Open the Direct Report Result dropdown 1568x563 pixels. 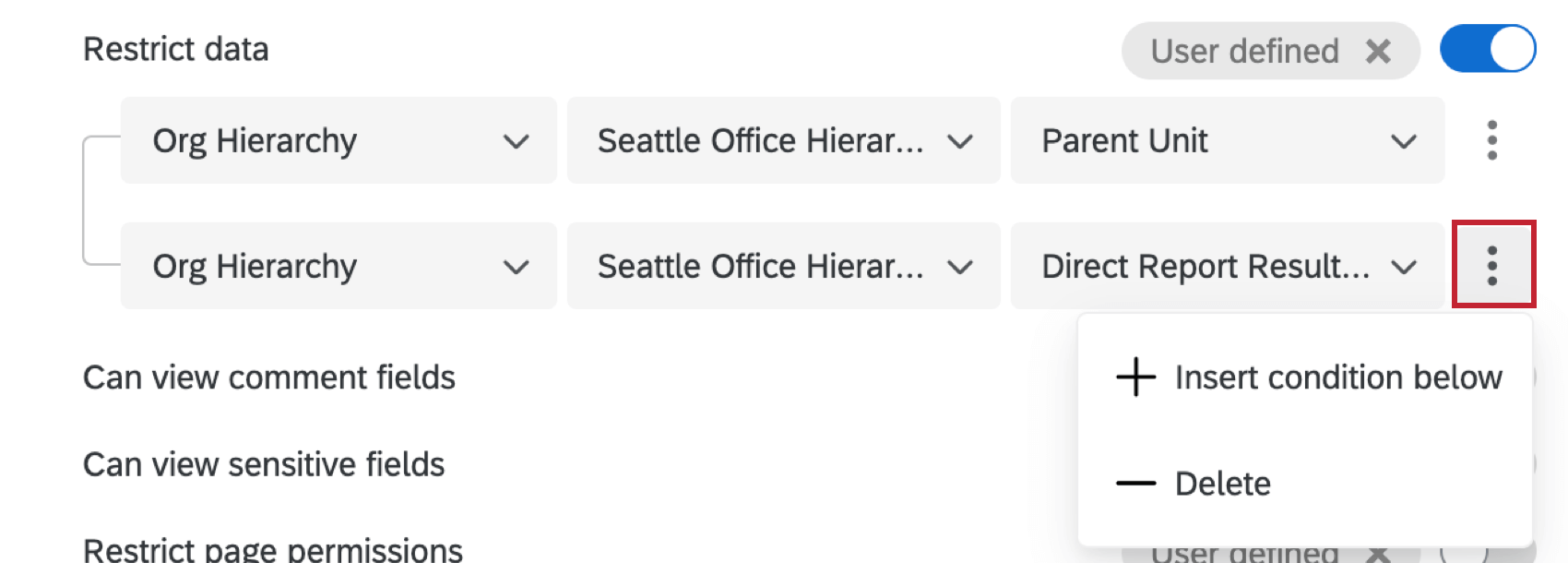point(1227,266)
